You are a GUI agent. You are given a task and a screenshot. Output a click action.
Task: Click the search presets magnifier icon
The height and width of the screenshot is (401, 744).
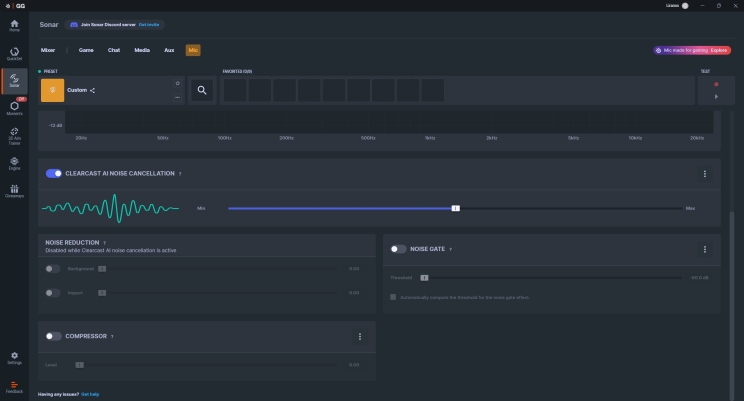coord(202,90)
